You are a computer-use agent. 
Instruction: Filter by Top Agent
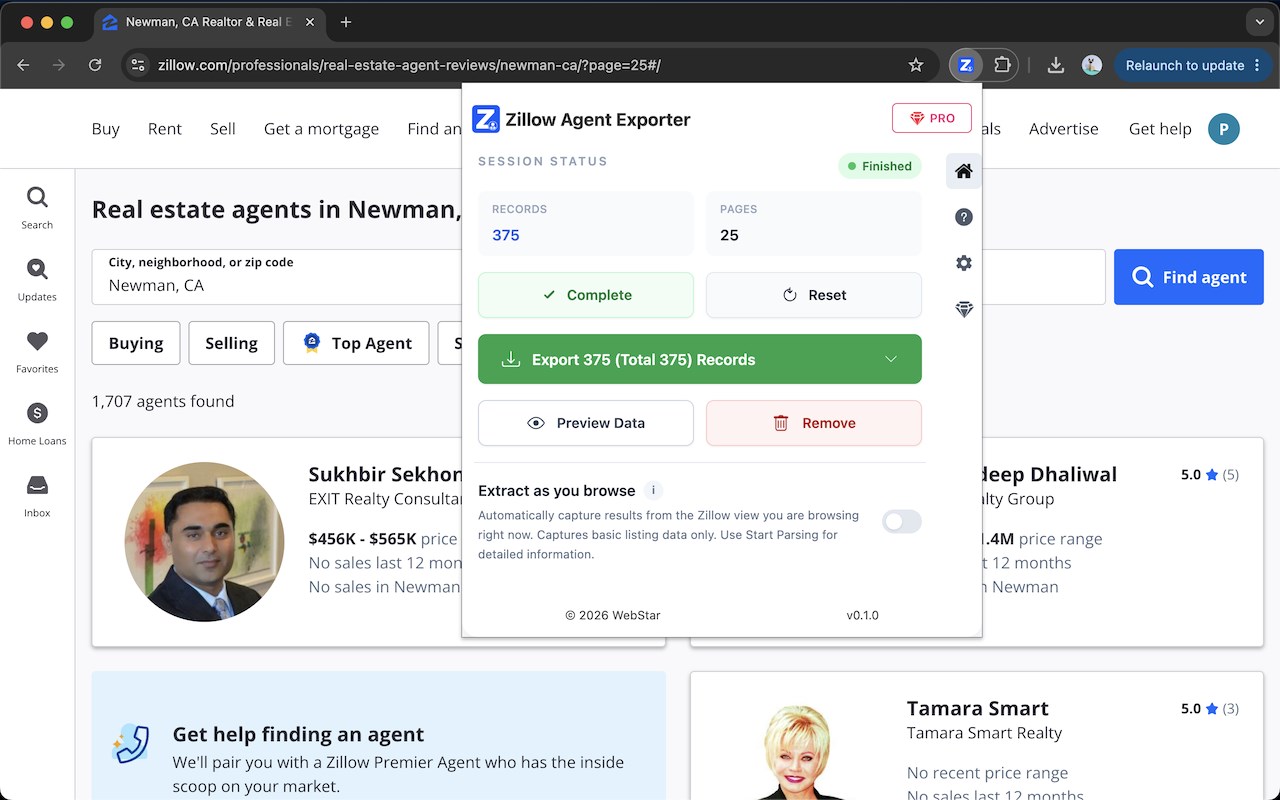[356, 343]
